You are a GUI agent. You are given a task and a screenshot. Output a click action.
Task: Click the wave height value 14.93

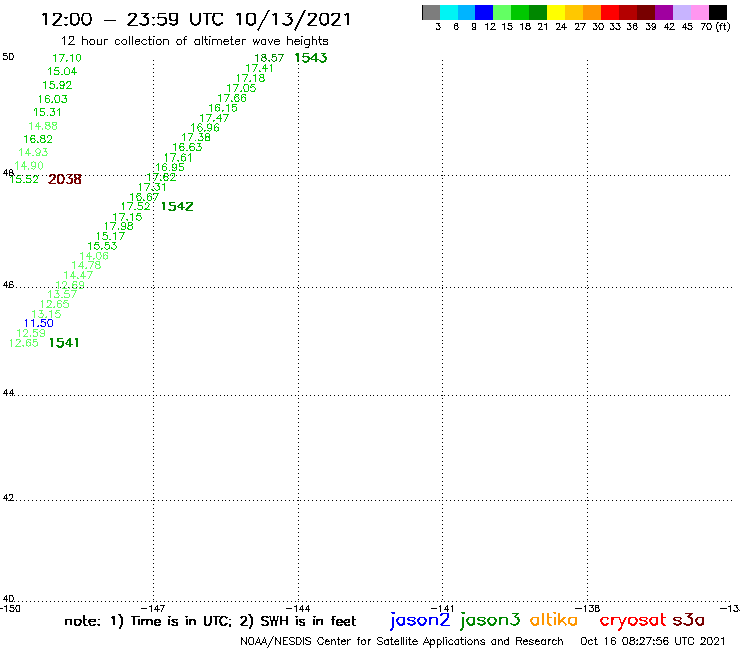(33, 152)
